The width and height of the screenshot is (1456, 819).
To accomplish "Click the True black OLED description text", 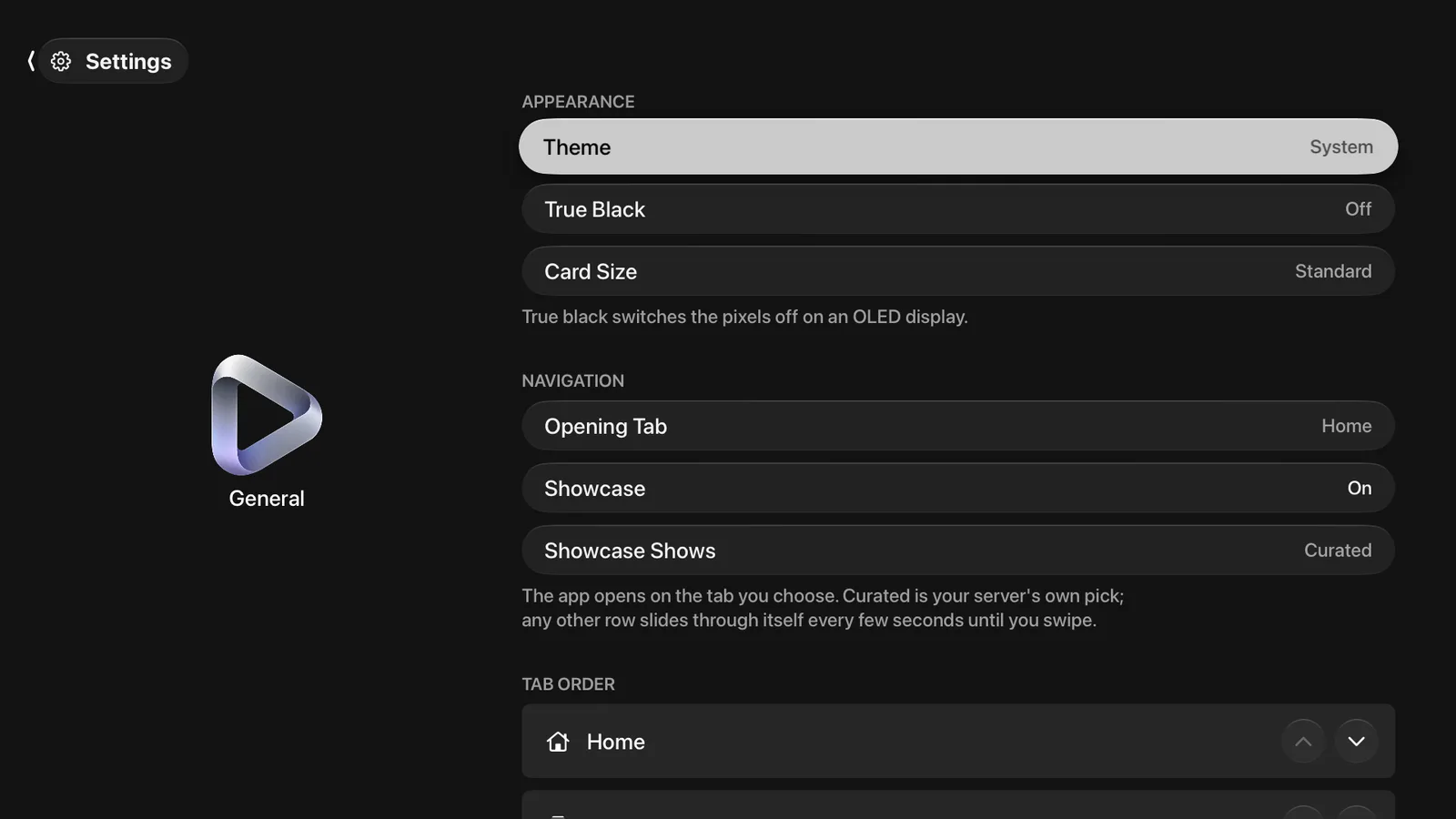I will [x=744, y=317].
